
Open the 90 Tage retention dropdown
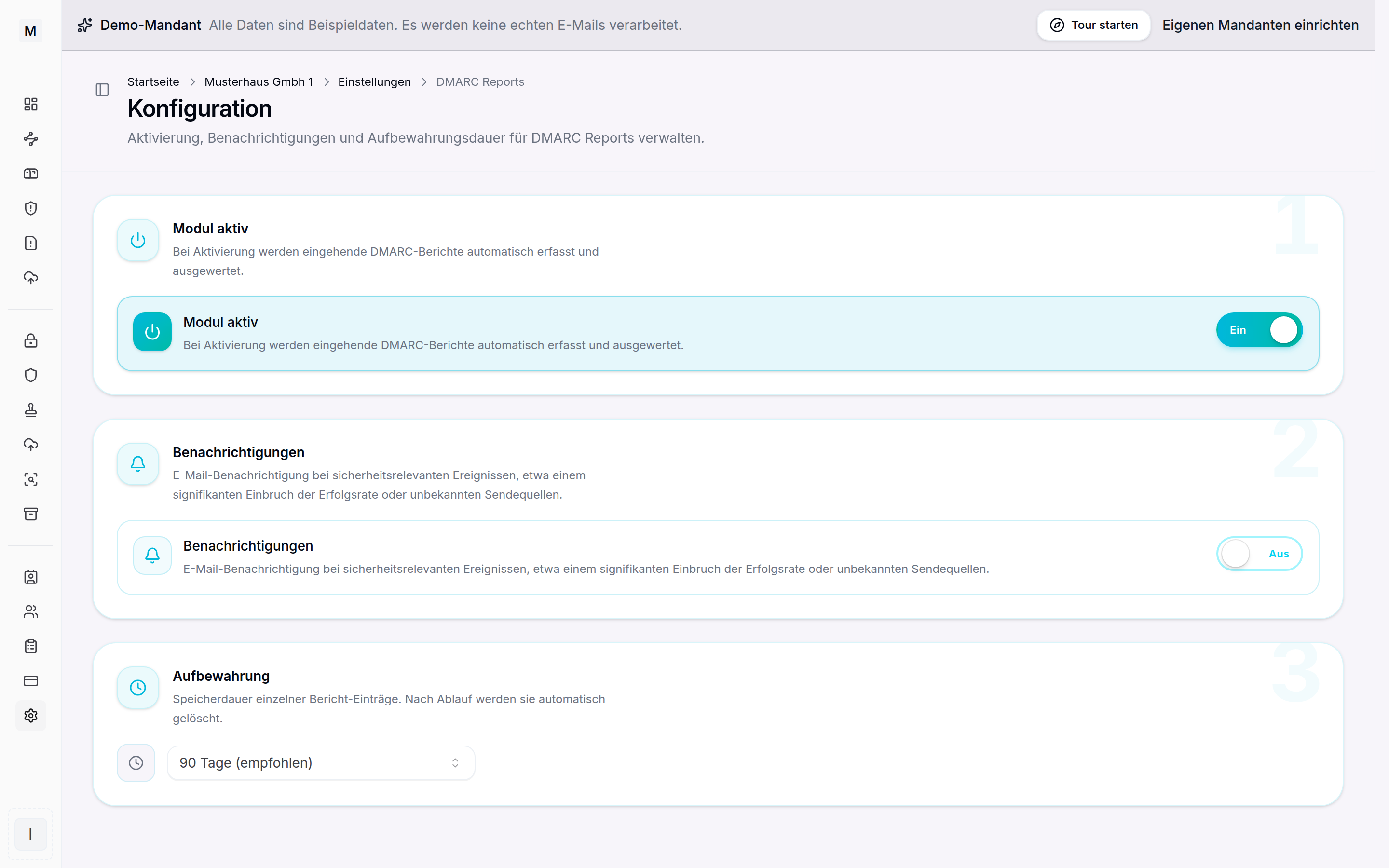tap(321, 763)
